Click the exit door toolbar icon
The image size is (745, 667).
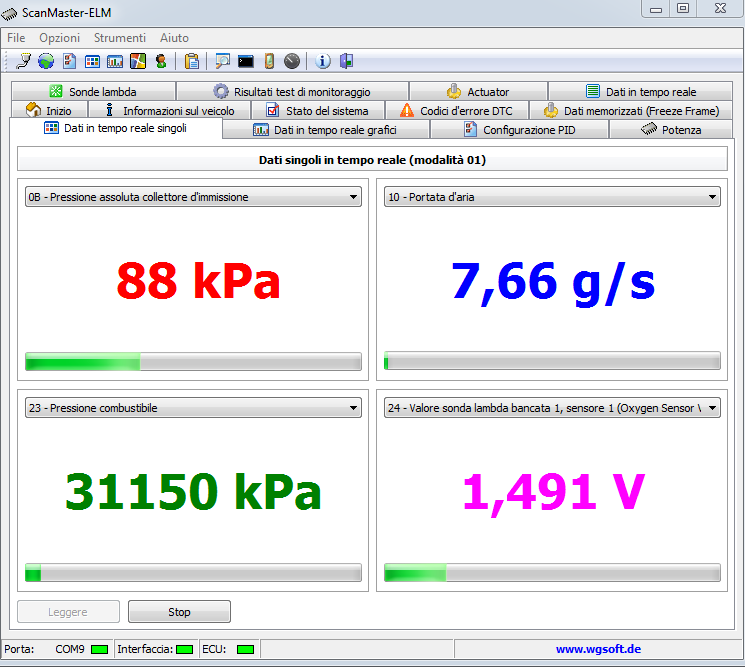click(346, 61)
